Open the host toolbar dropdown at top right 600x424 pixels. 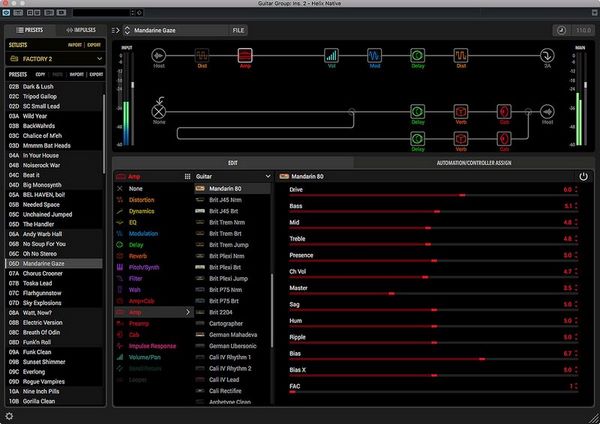(594, 13)
